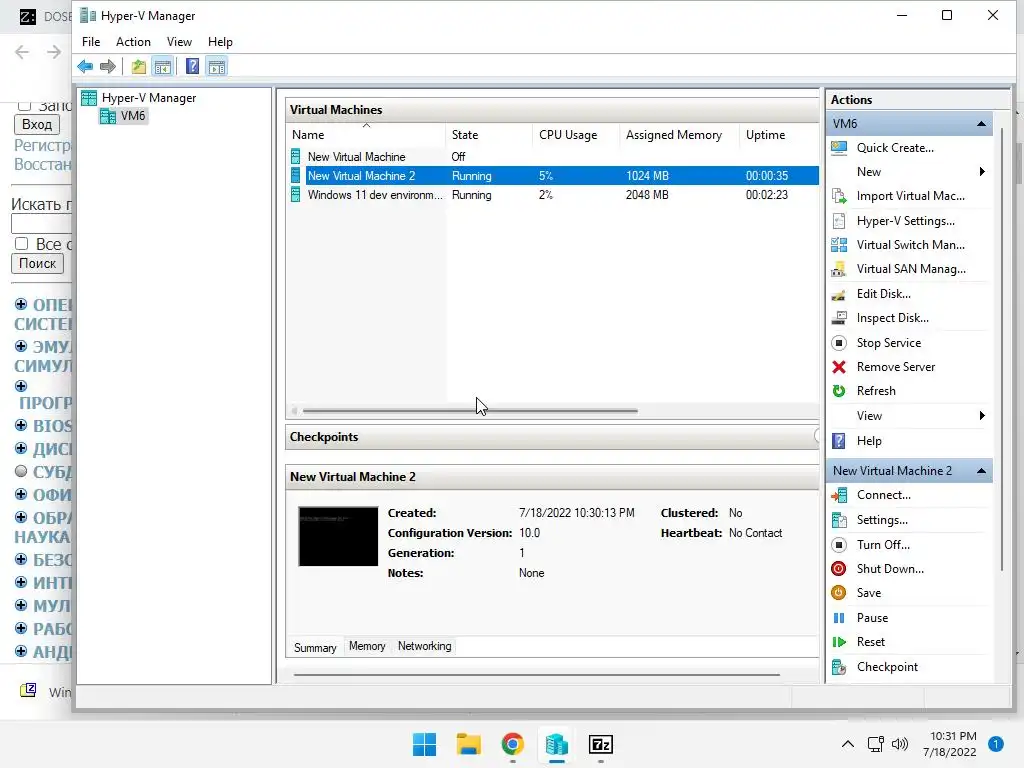Screen dimensions: 1024x768
Task: Click the Back arrow in Hyper-V toolbar
Action: pyautogui.click(x=85, y=66)
